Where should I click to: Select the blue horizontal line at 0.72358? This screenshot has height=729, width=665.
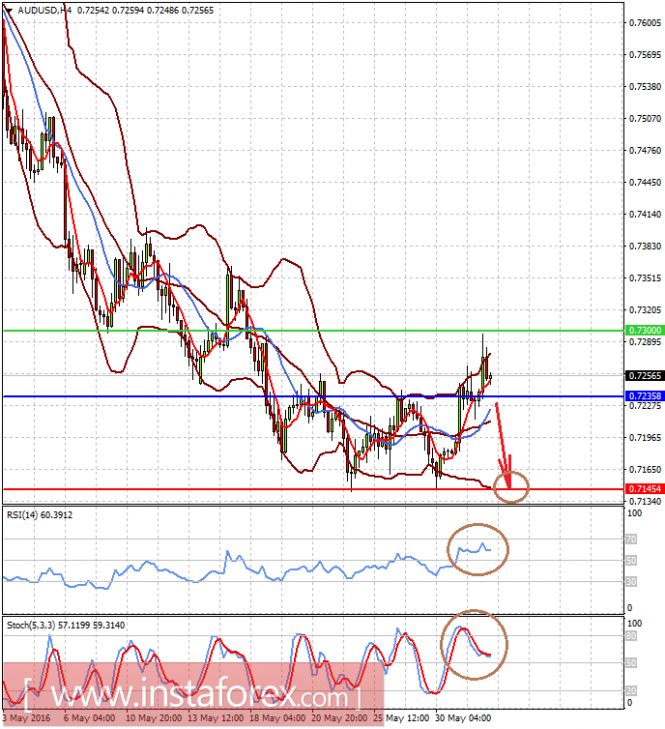[313, 397]
